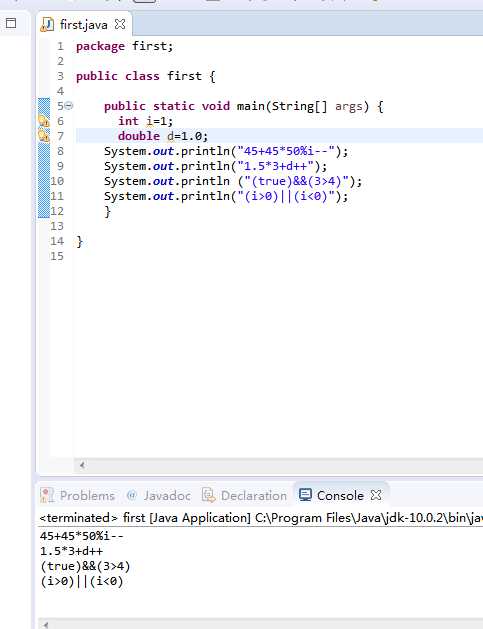Screen dimensions: 483x629
Task: Click the println "(true)&&(3>4)" statement
Action: (x=233, y=181)
